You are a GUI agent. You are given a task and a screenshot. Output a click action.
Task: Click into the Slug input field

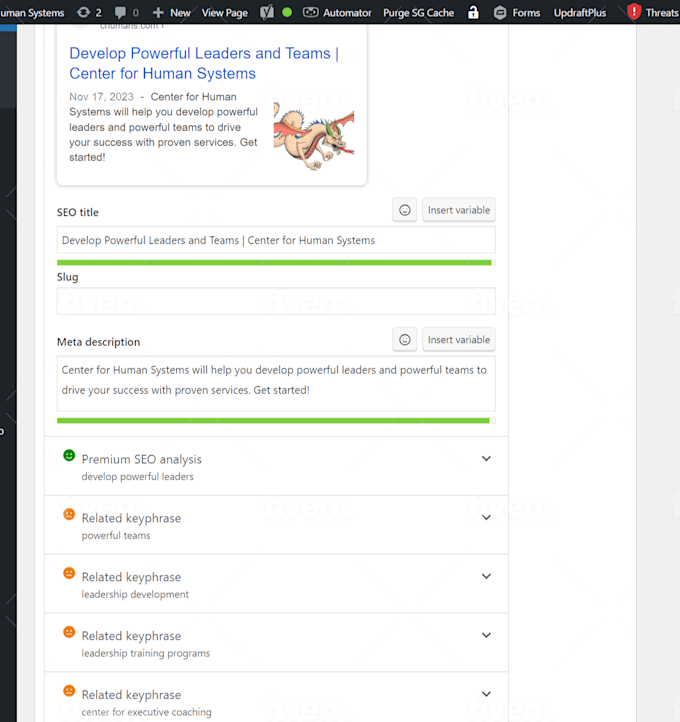click(276, 302)
